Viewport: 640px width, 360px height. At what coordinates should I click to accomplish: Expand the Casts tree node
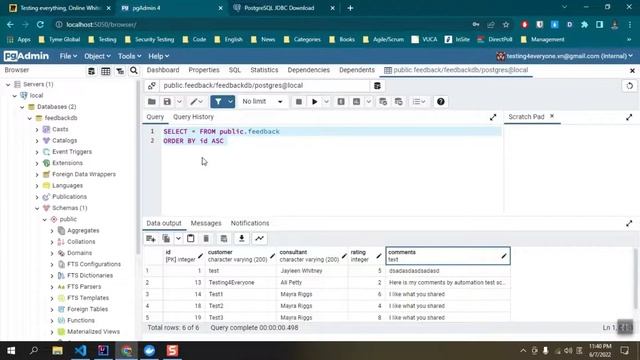click(x=37, y=129)
